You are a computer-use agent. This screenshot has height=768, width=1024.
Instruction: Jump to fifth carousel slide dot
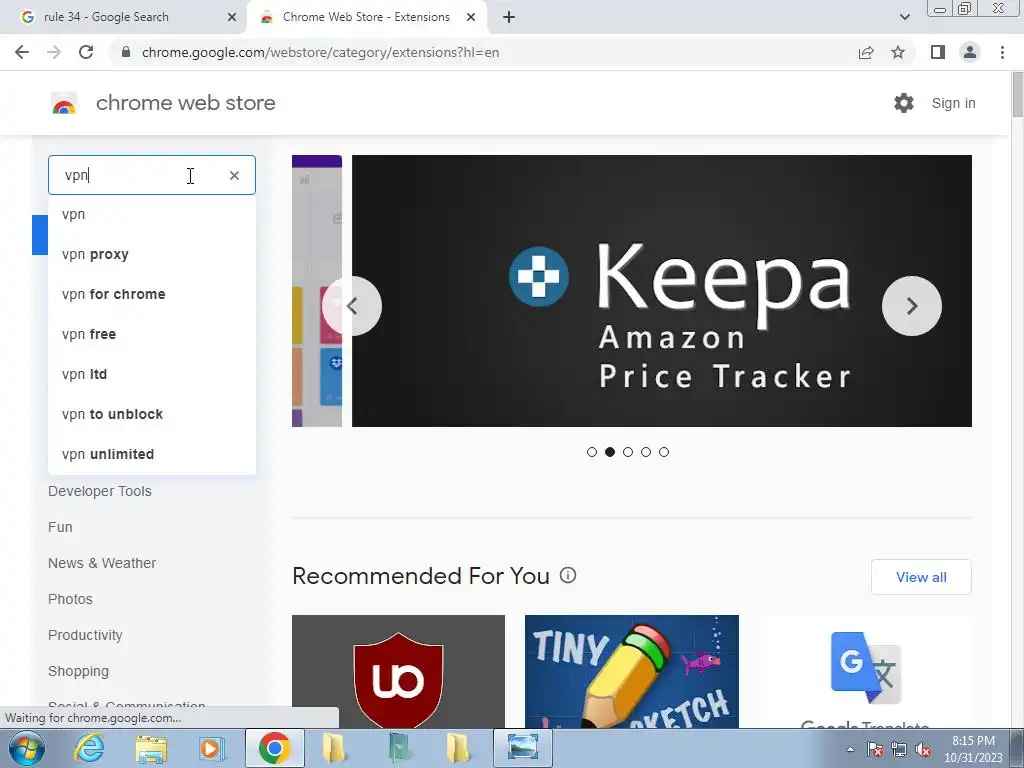coord(664,452)
